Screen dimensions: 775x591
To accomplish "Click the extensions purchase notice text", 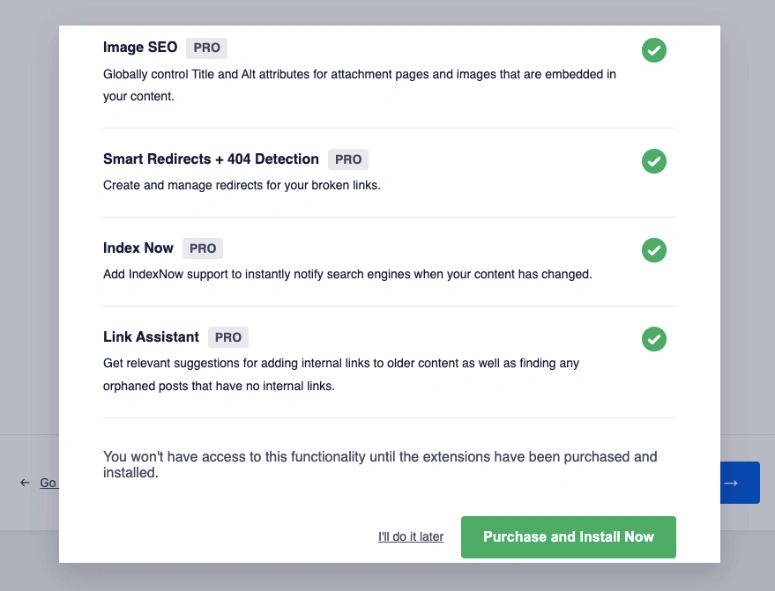I will (x=380, y=464).
